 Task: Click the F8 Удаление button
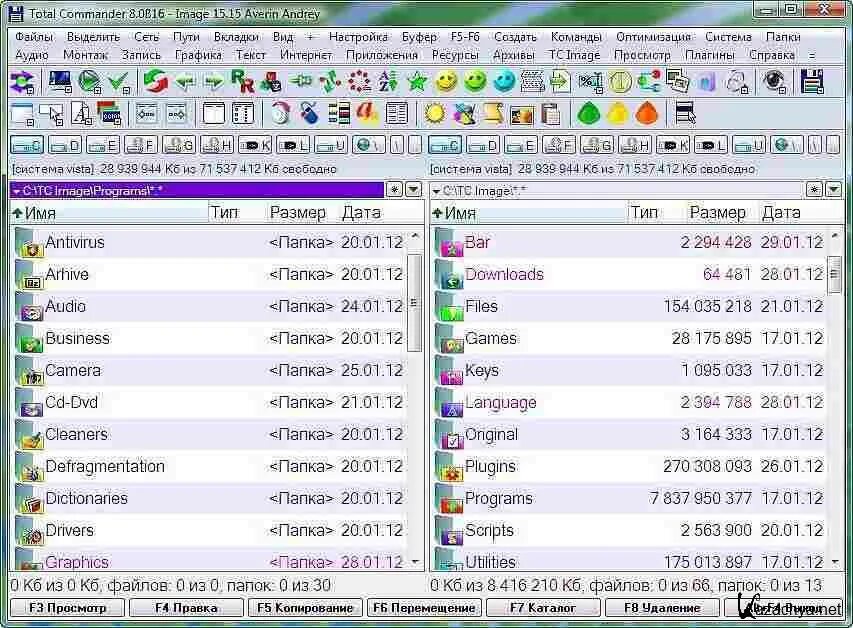[662, 608]
